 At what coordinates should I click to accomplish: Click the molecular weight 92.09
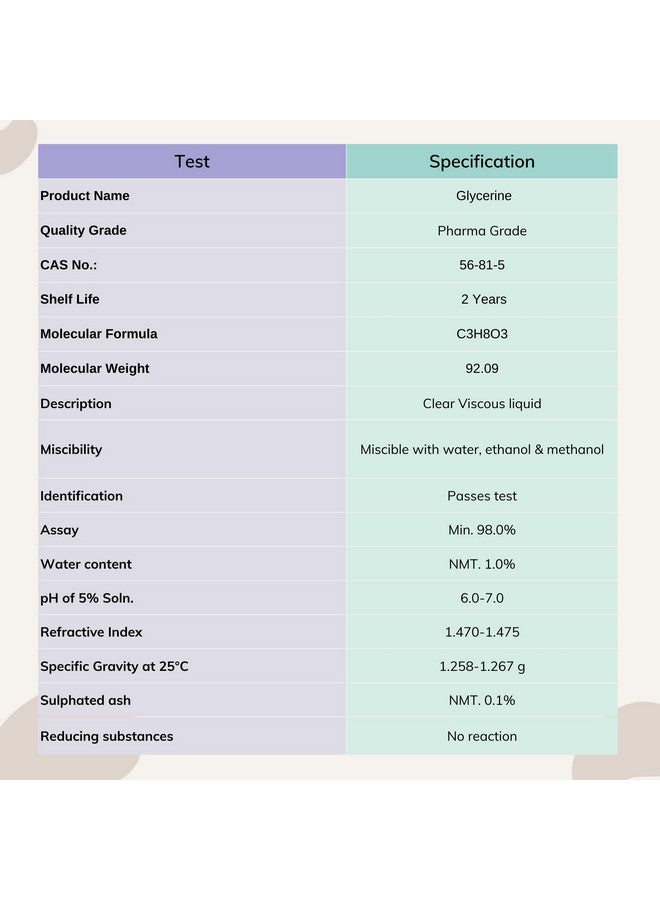point(482,368)
